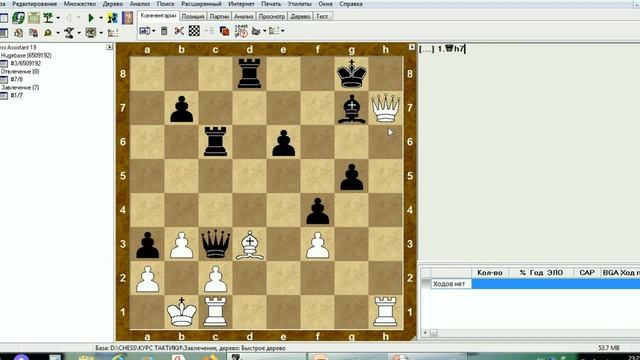Click the copy-database icon second in the bottom toolbar row
Screen dimensions: 640x360
(x=18, y=33)
